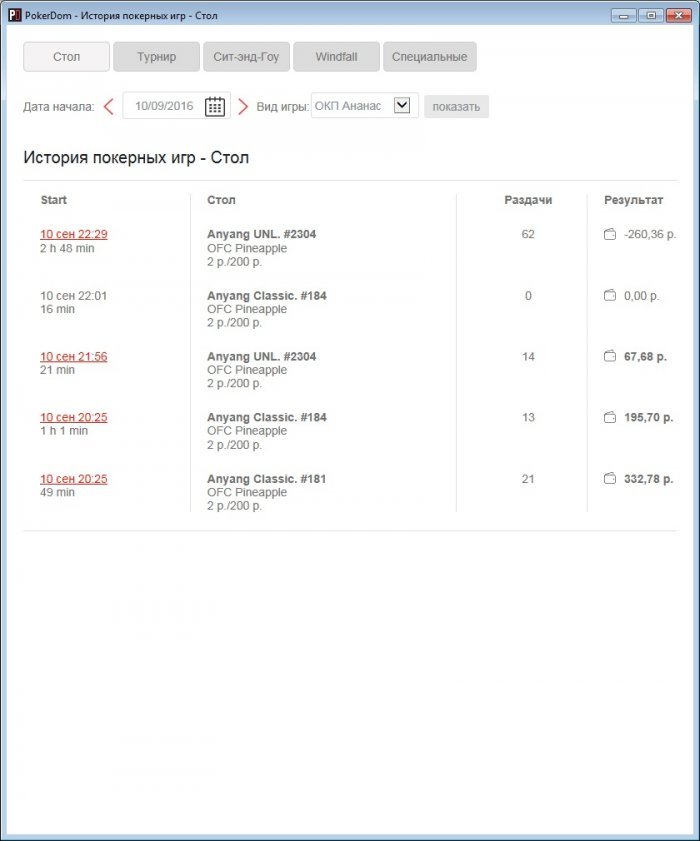Click wallet icon beside 67,68 р. result
This screenshot has width=700, height=841.
point(610,356)
